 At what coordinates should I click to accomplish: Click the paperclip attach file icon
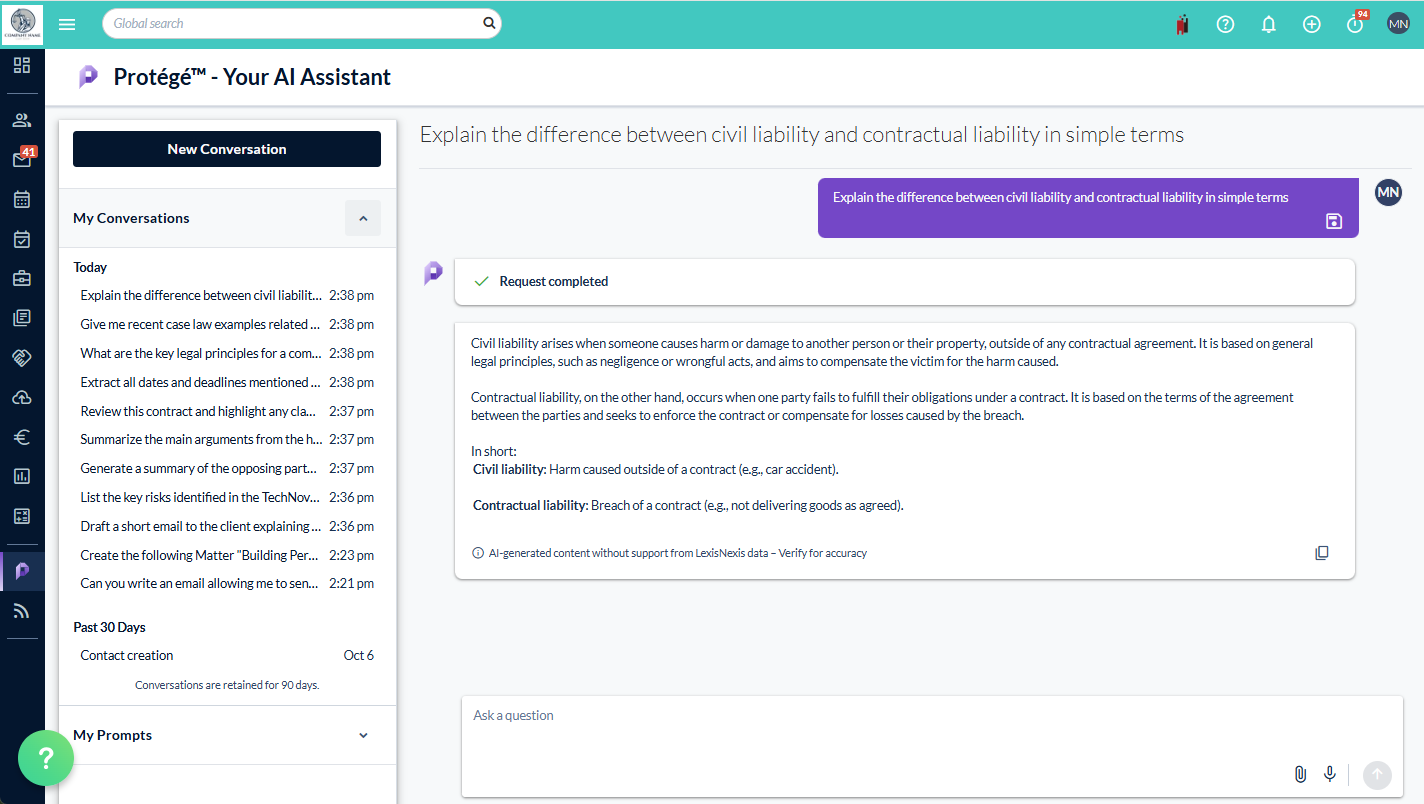pyautogui.click(x=1300, y=774)
